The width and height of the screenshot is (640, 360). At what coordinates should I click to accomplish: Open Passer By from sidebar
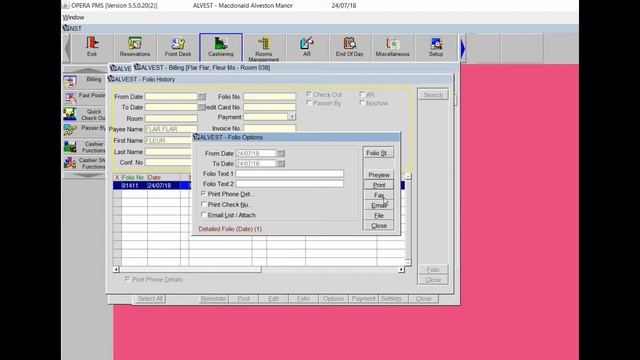[85, 130]
